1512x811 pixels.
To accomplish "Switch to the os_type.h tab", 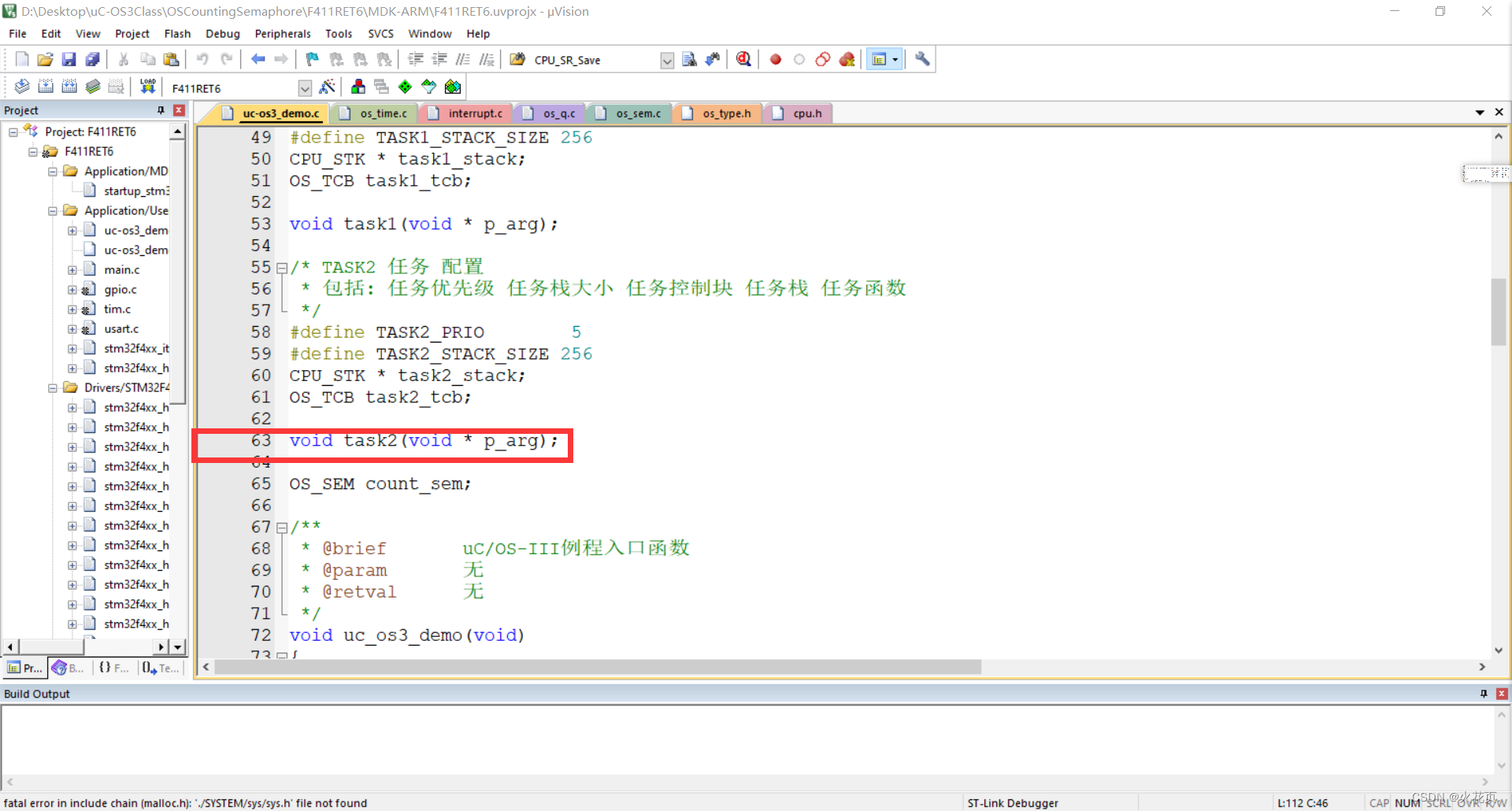I will click(718, 113).
